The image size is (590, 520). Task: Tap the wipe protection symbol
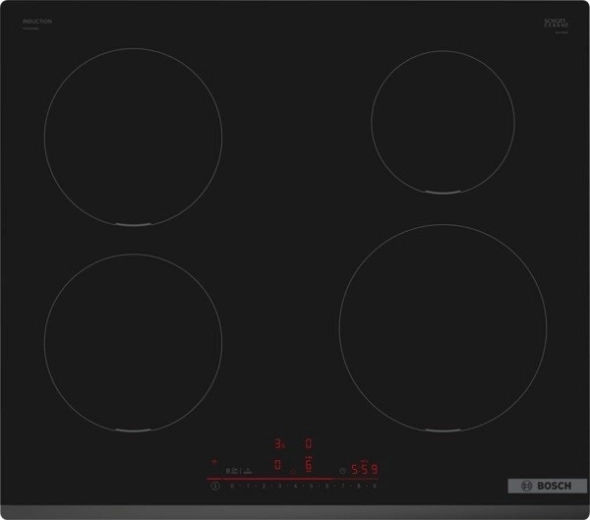pyautogui.click(x=248, y=471)
